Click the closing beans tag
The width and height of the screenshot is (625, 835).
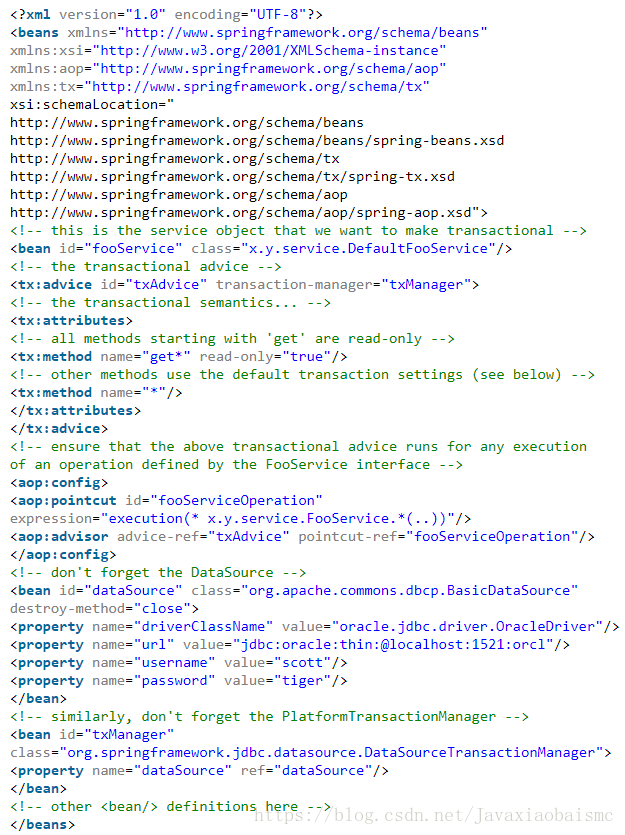tap(43, 825)
